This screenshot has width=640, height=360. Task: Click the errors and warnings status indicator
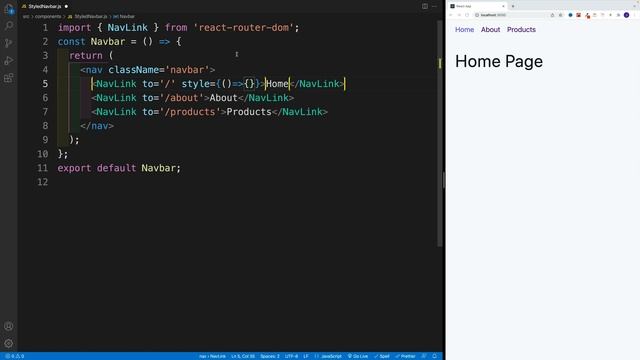pyautogui.click(x=15, y=356)
